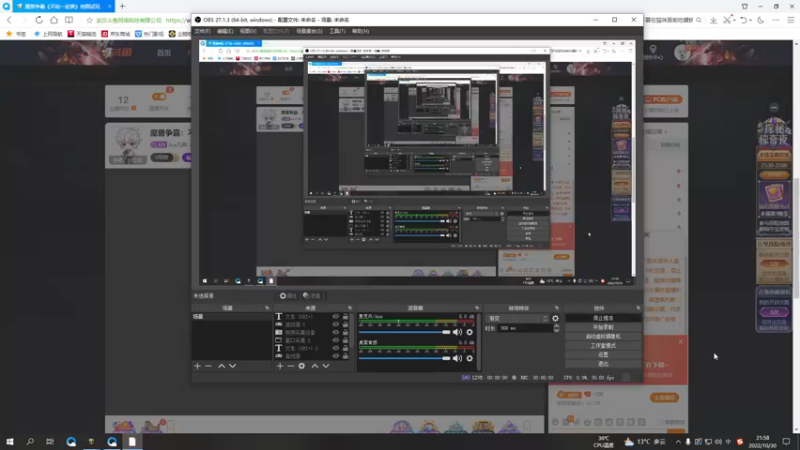Open OBS 视图(V) menu
Image resolution: width=800 pixels, height=450 pixels.
pos(248,31)
